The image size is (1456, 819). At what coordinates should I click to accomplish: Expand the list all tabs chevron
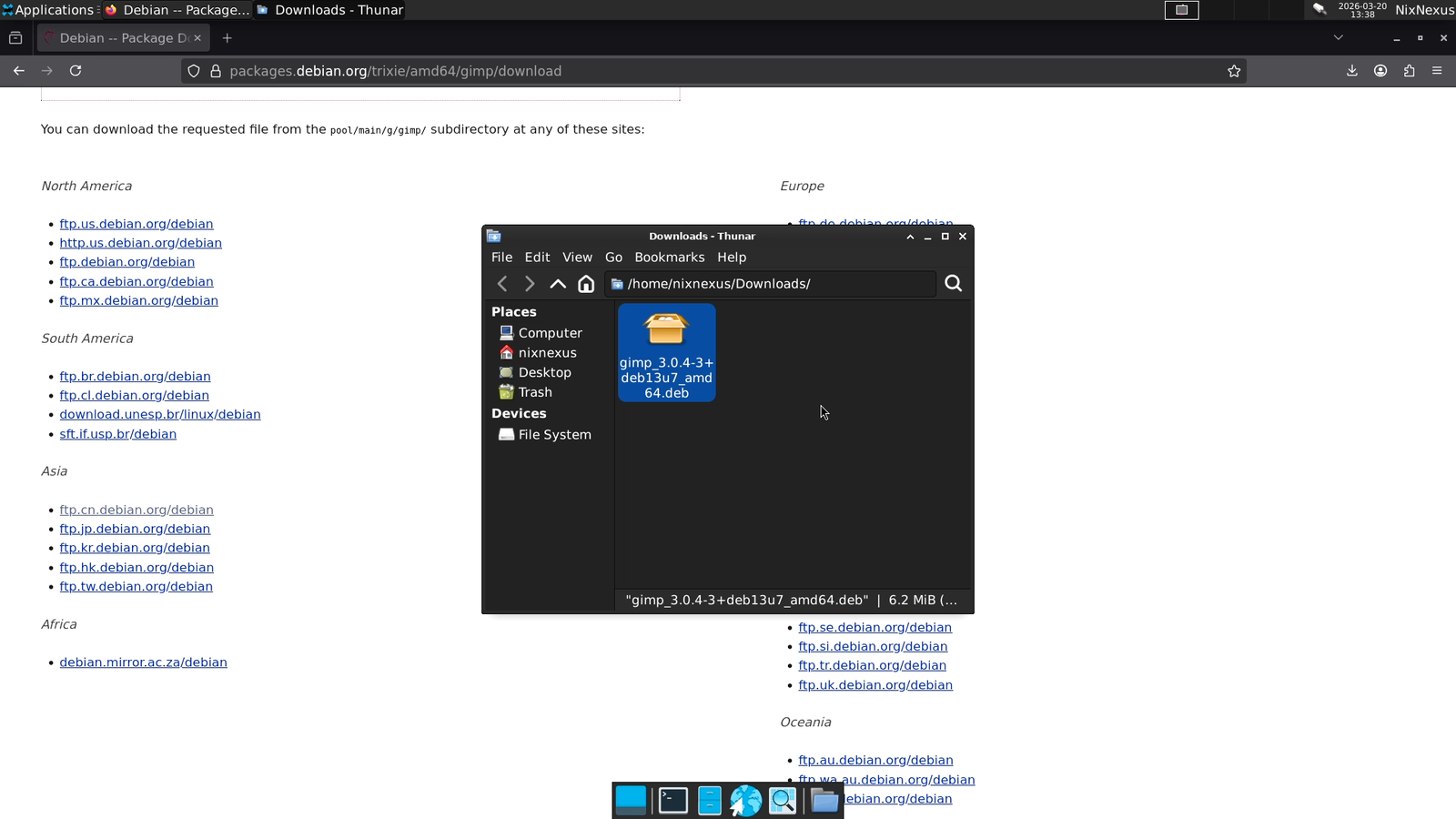[1338, 38]
